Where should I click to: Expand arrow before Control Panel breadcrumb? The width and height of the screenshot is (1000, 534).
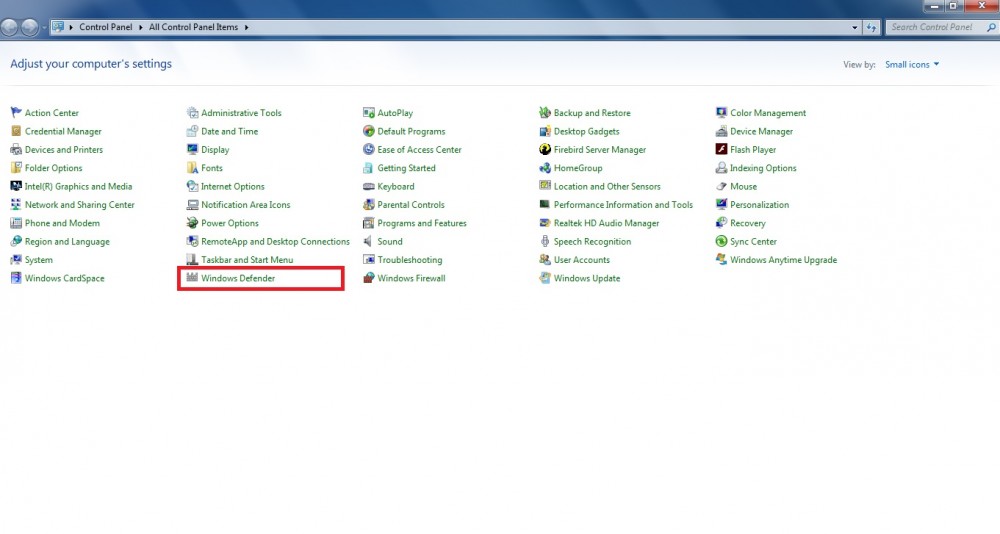pos(71,27)
